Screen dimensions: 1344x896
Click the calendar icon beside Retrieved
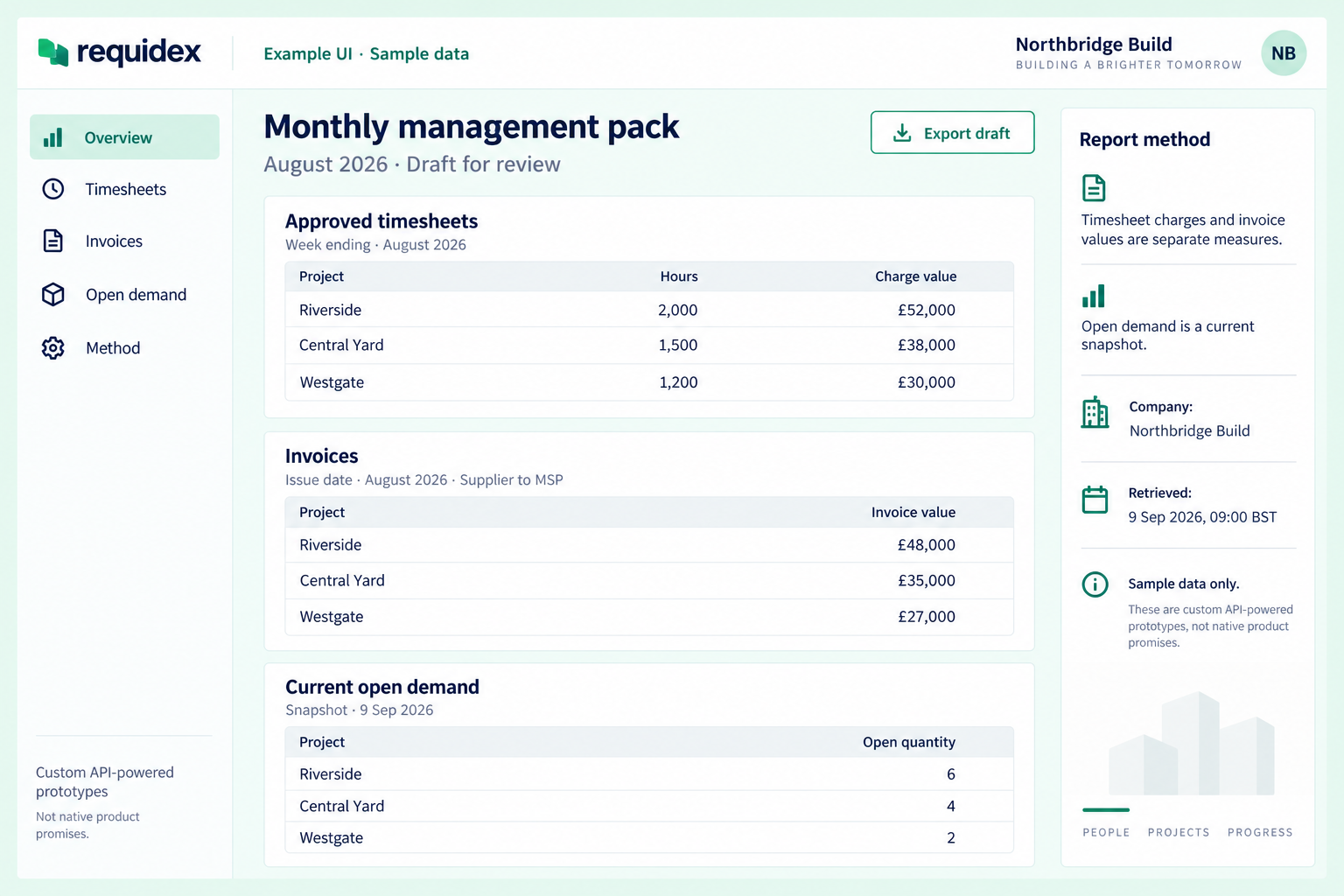click(1095, 500)
